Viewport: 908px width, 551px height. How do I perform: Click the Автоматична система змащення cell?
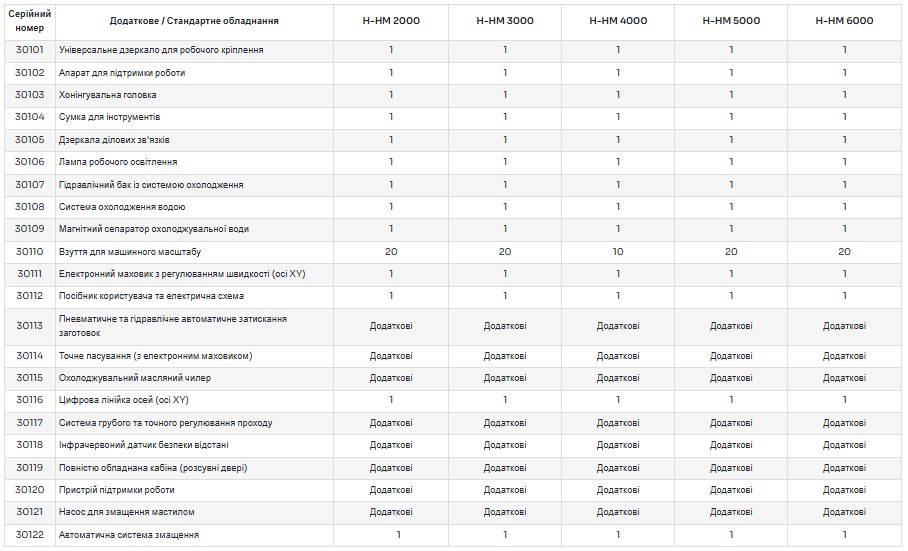[129, 535]
